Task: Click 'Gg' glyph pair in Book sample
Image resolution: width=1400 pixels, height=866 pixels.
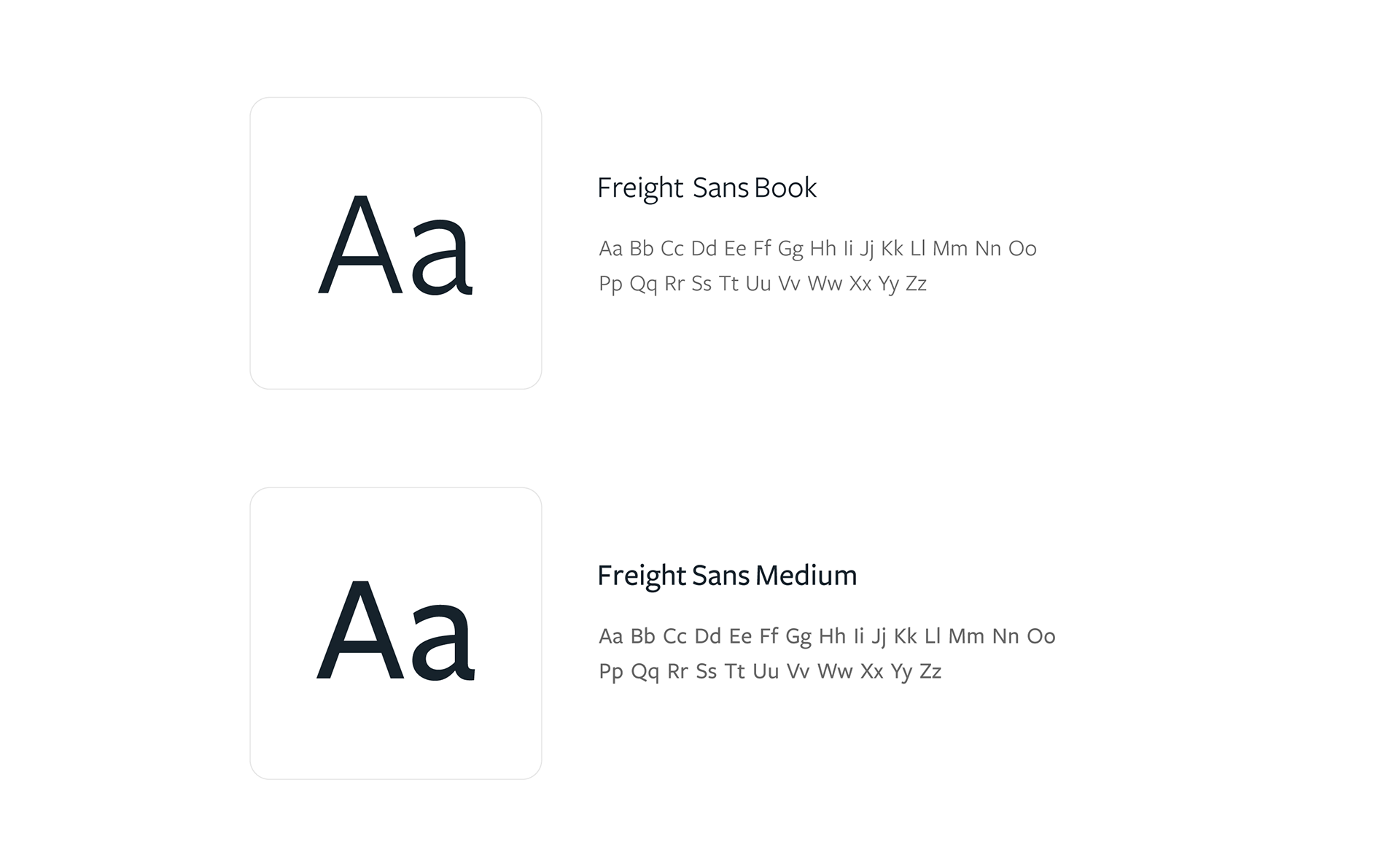Action: click(x=790, y=250)
